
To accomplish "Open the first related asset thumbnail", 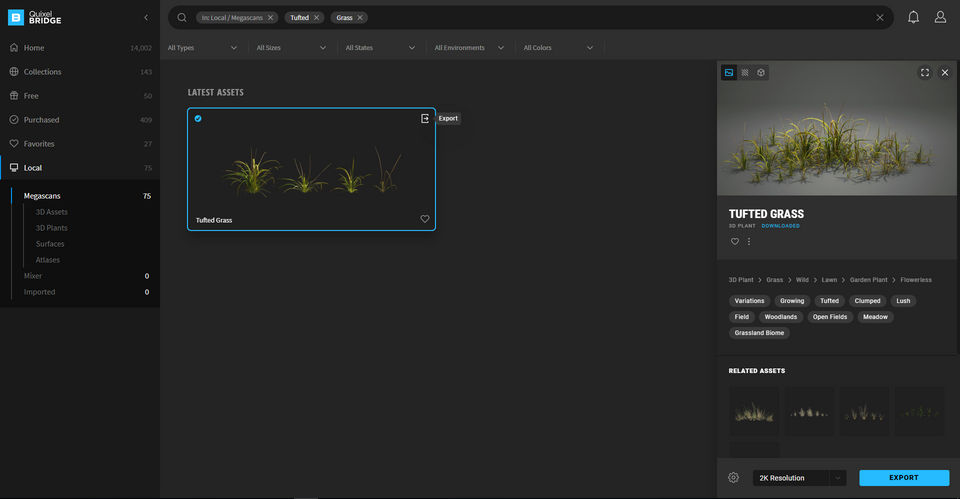I will coord(753,410).
